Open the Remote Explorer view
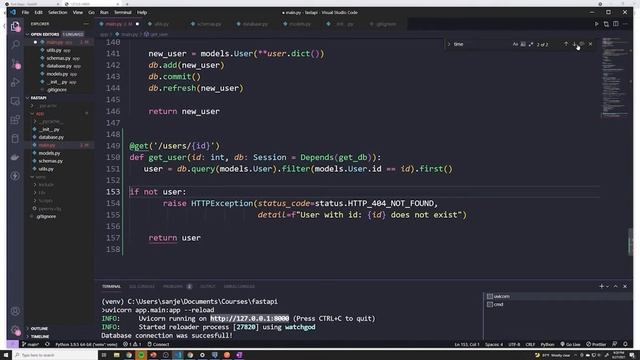Viewport: 640px width, 360px height. point(16,101)
